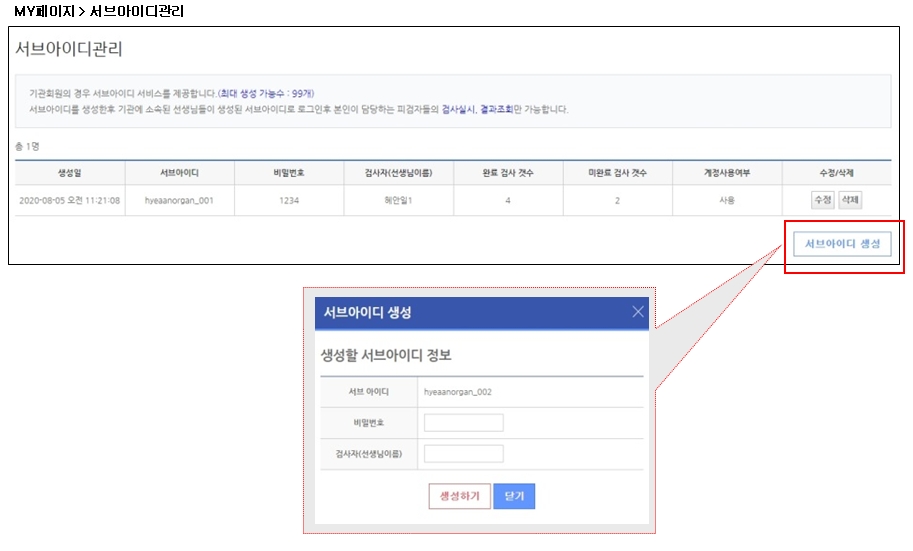The height and width of the screenshot is (551, 913).
Task: Click the 생성일 column header
Action: coord(70,173)
